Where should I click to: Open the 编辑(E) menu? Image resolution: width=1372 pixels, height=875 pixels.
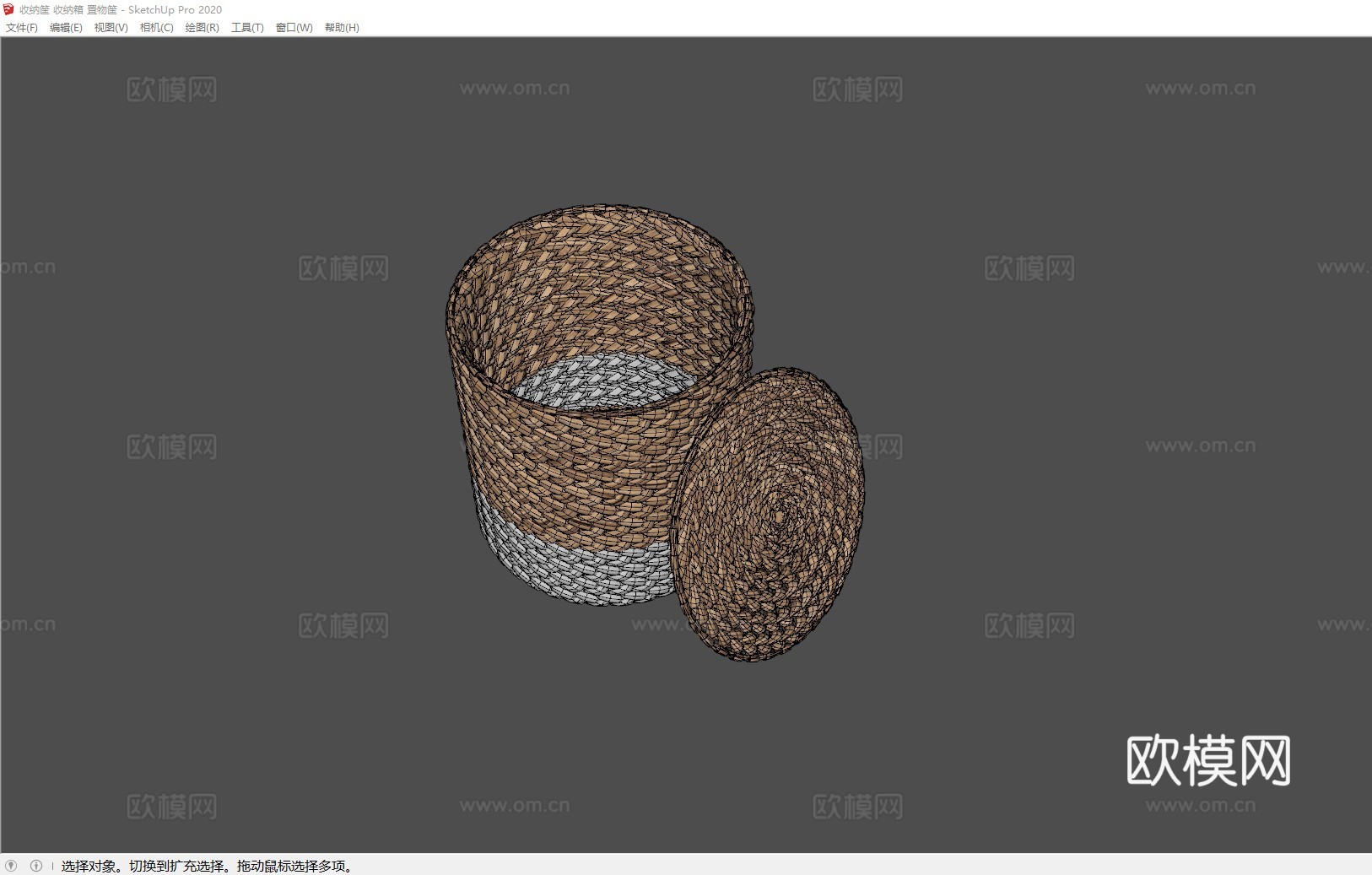click(66, 28)
